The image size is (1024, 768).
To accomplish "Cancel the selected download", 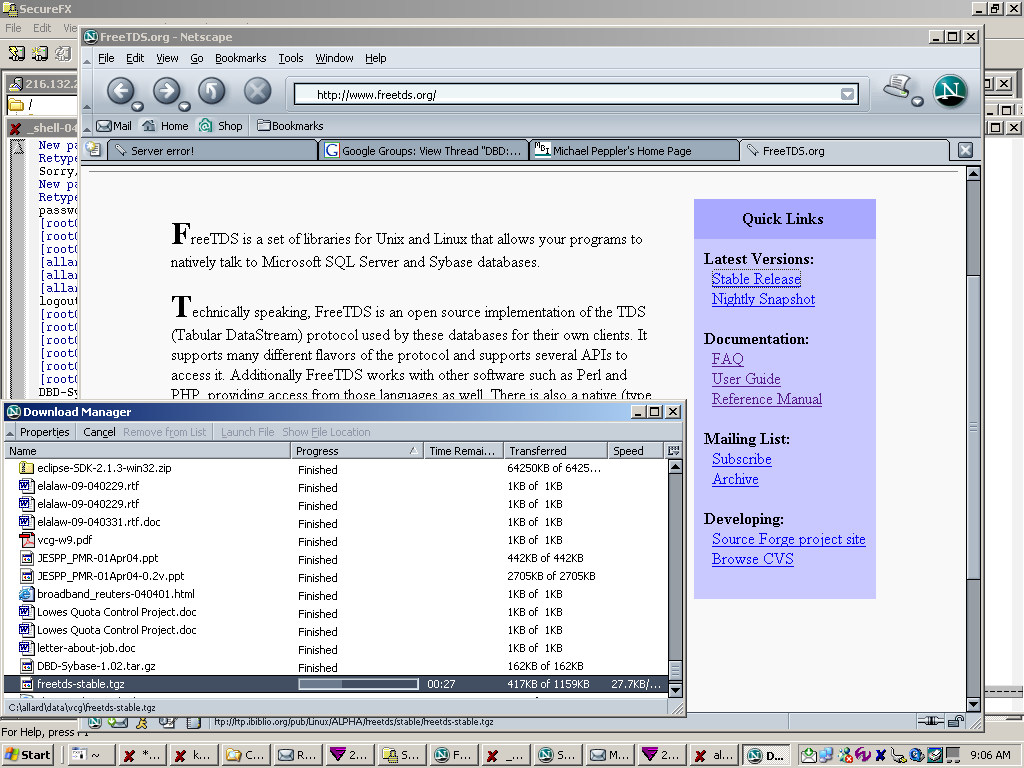I will point(99,432).
